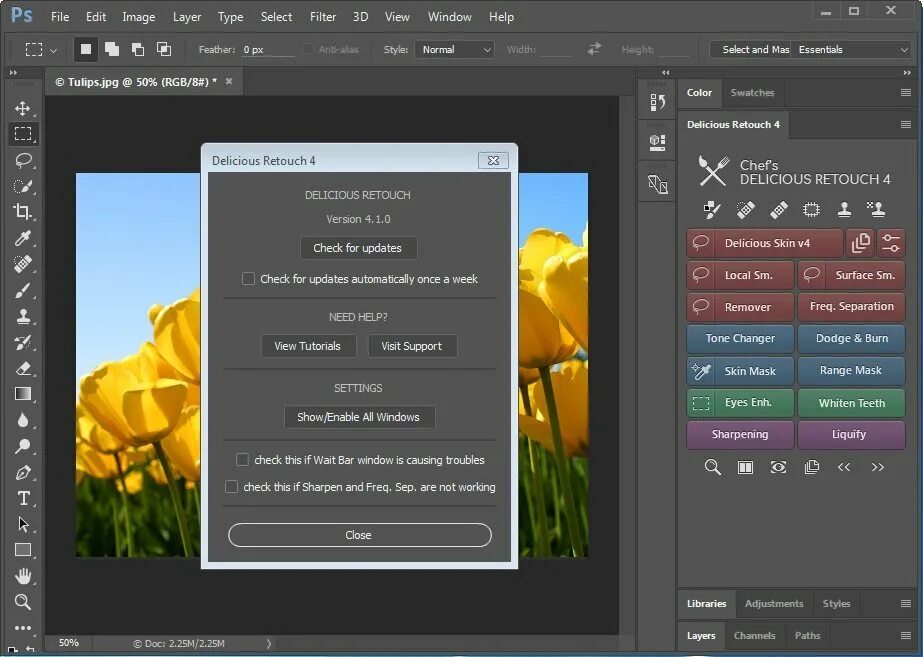923x657 pixels.
Task: Open the Filter menu
Action: tap(323, 17)
